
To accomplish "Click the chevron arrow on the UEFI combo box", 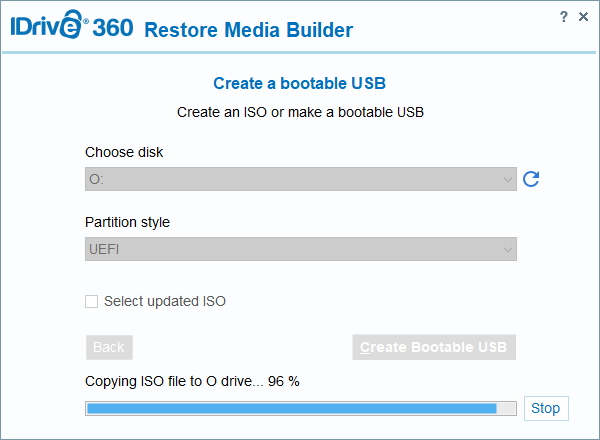I will 508,249.
